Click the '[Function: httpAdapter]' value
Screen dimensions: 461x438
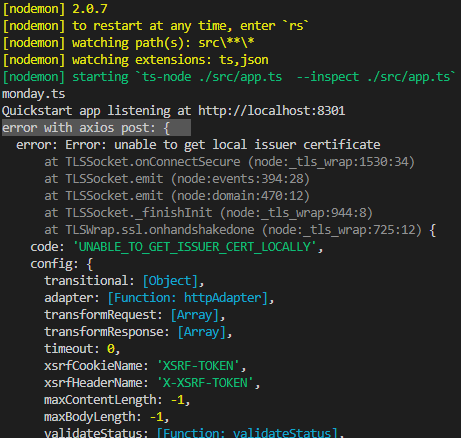188,298
